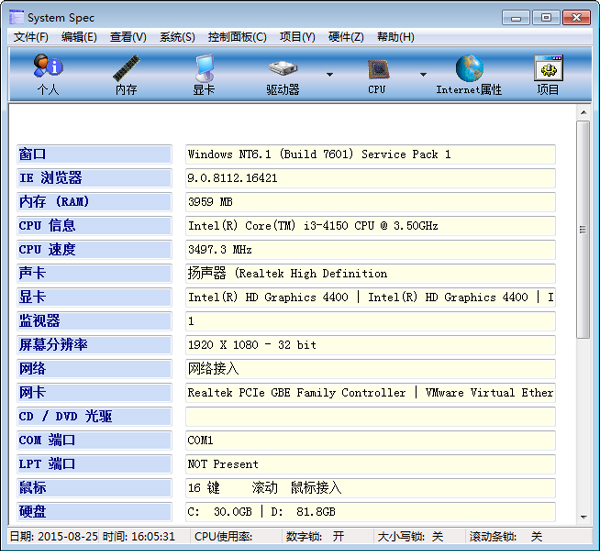Screen dimensions: 600x551
Task: Click the 监视器 label button
Action: click(94, 321)
